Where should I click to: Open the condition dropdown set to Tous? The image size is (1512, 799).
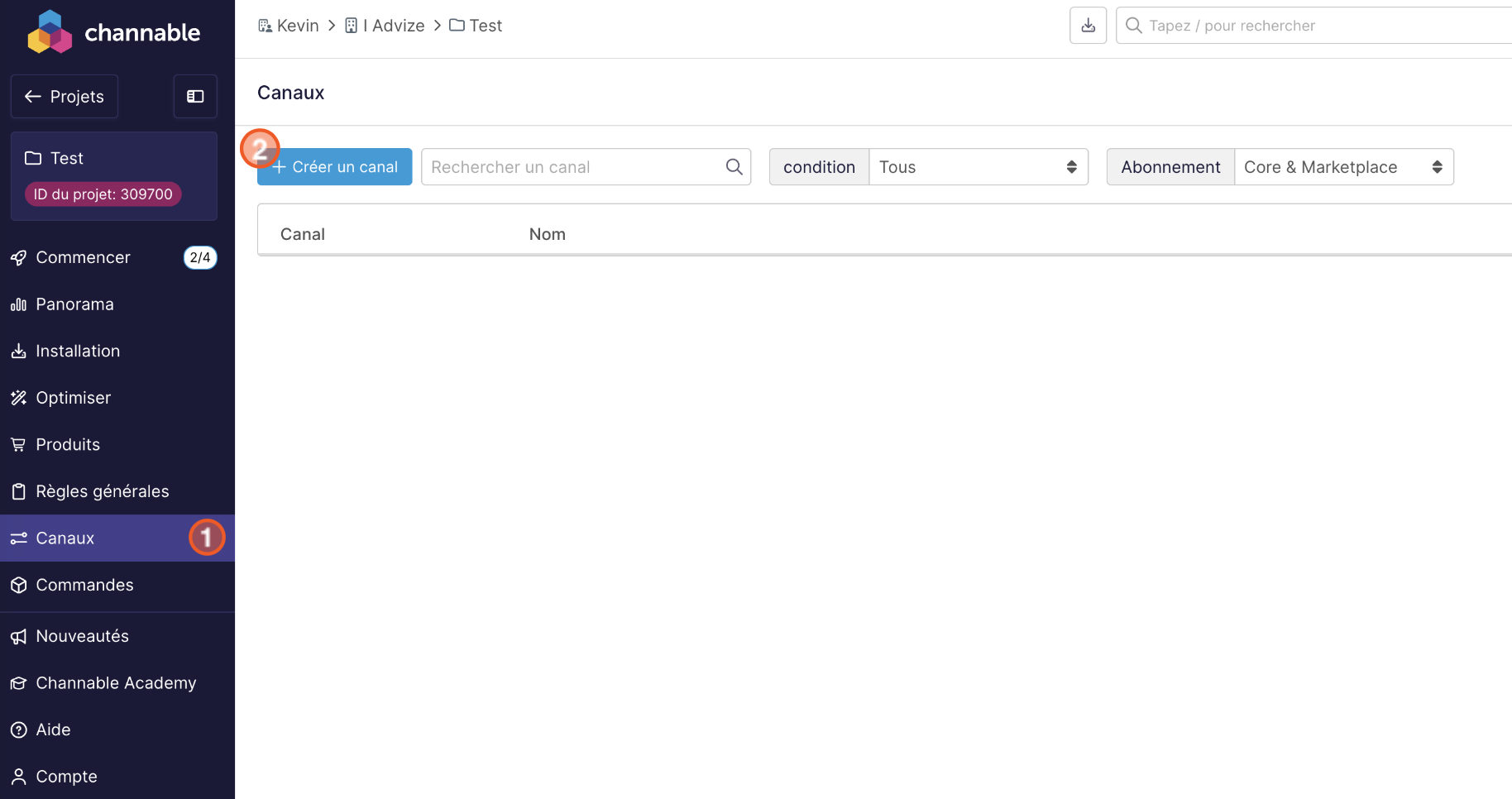(x=978, y=167)
